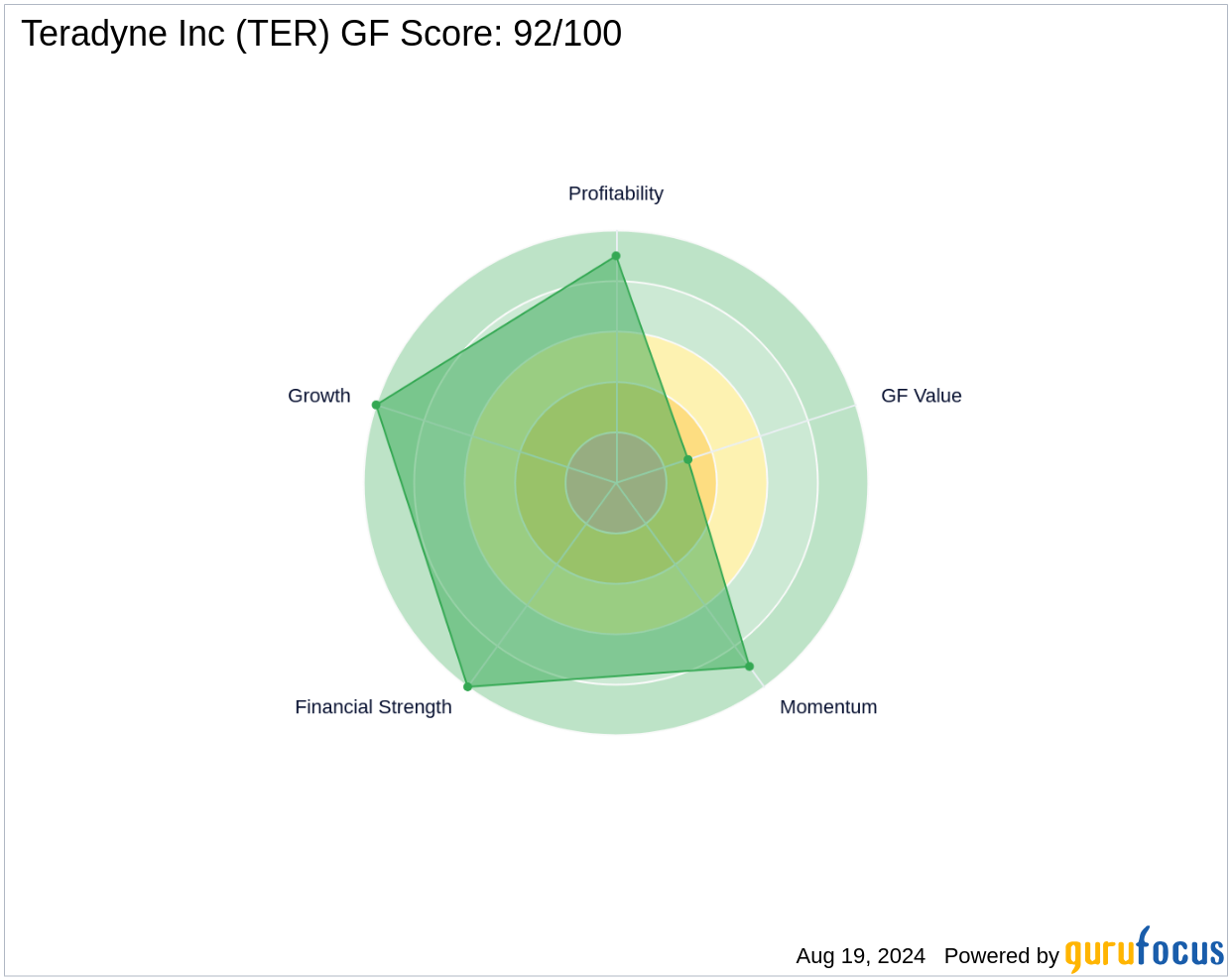This screenshot has width=1232, height=980.
Task: Click the Growth data point marker
Action: 376,405
